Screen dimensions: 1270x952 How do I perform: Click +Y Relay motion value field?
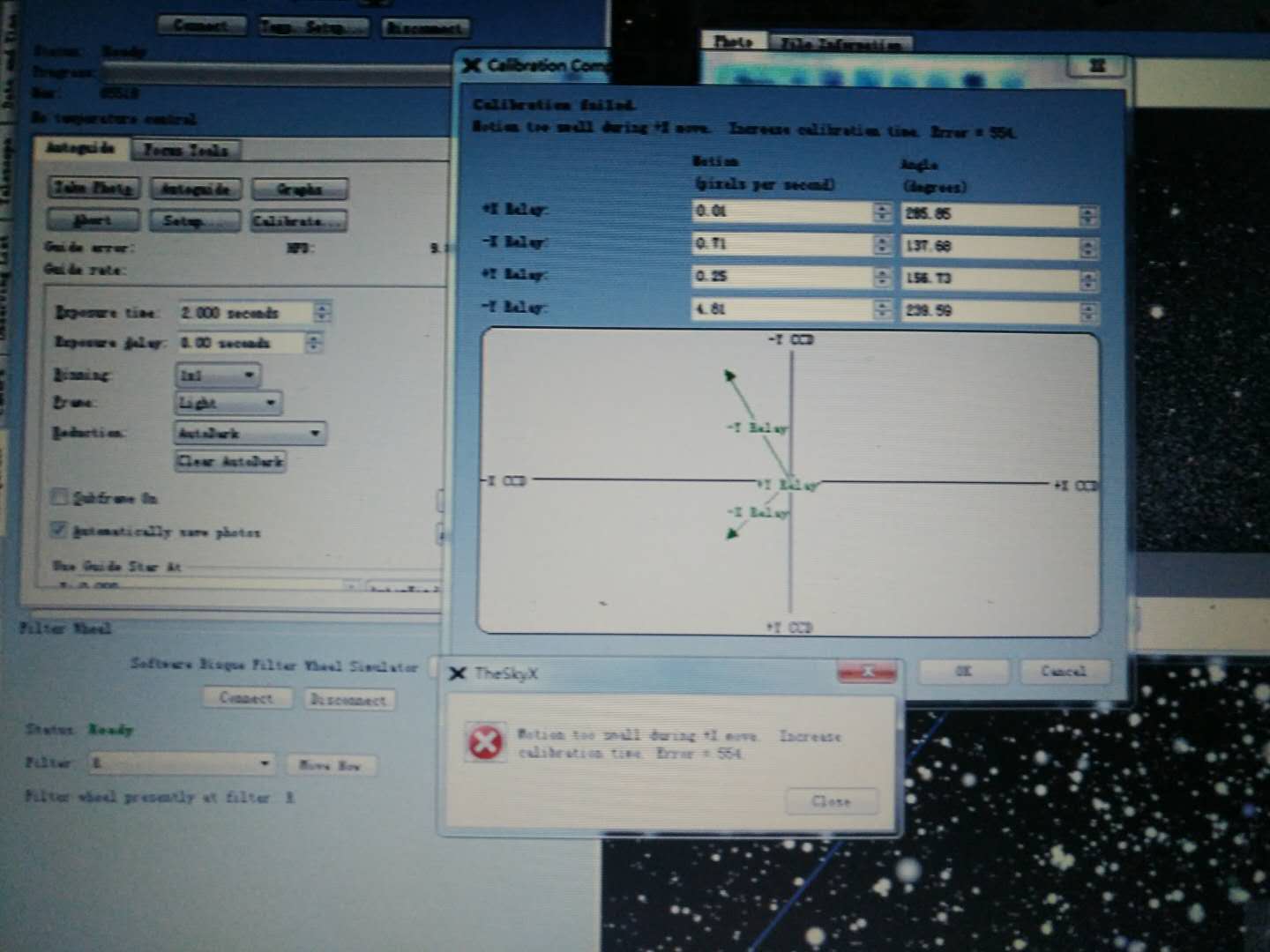coord(782,277)
